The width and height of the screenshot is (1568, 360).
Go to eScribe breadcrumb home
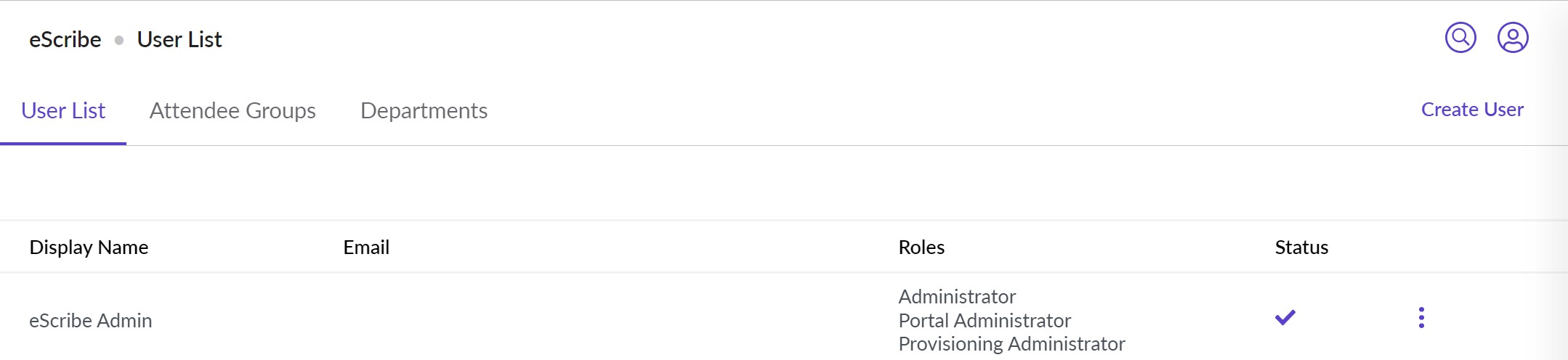tap(65, 40)
